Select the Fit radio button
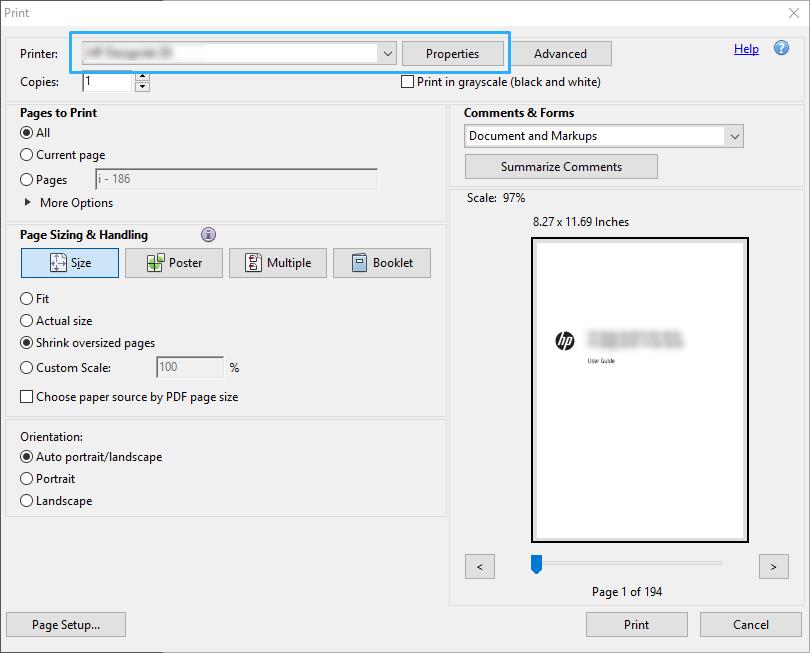 26,299
